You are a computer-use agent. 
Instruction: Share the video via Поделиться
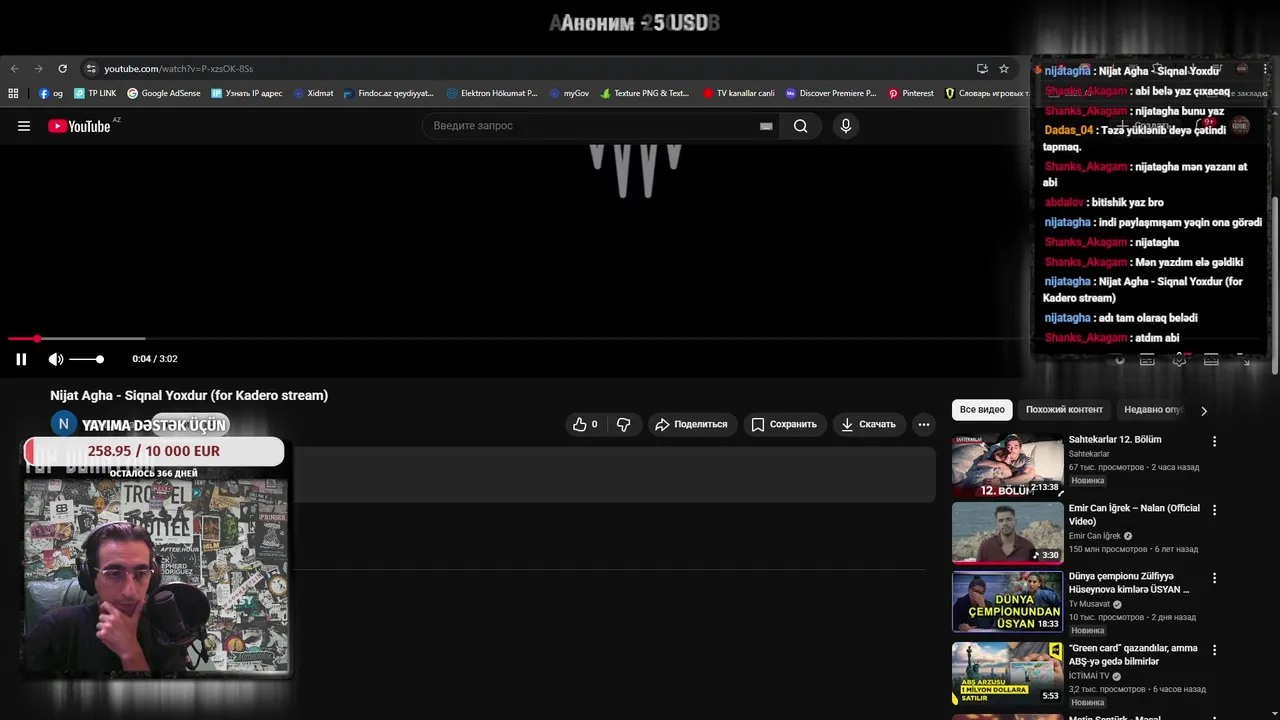(691, 424)
